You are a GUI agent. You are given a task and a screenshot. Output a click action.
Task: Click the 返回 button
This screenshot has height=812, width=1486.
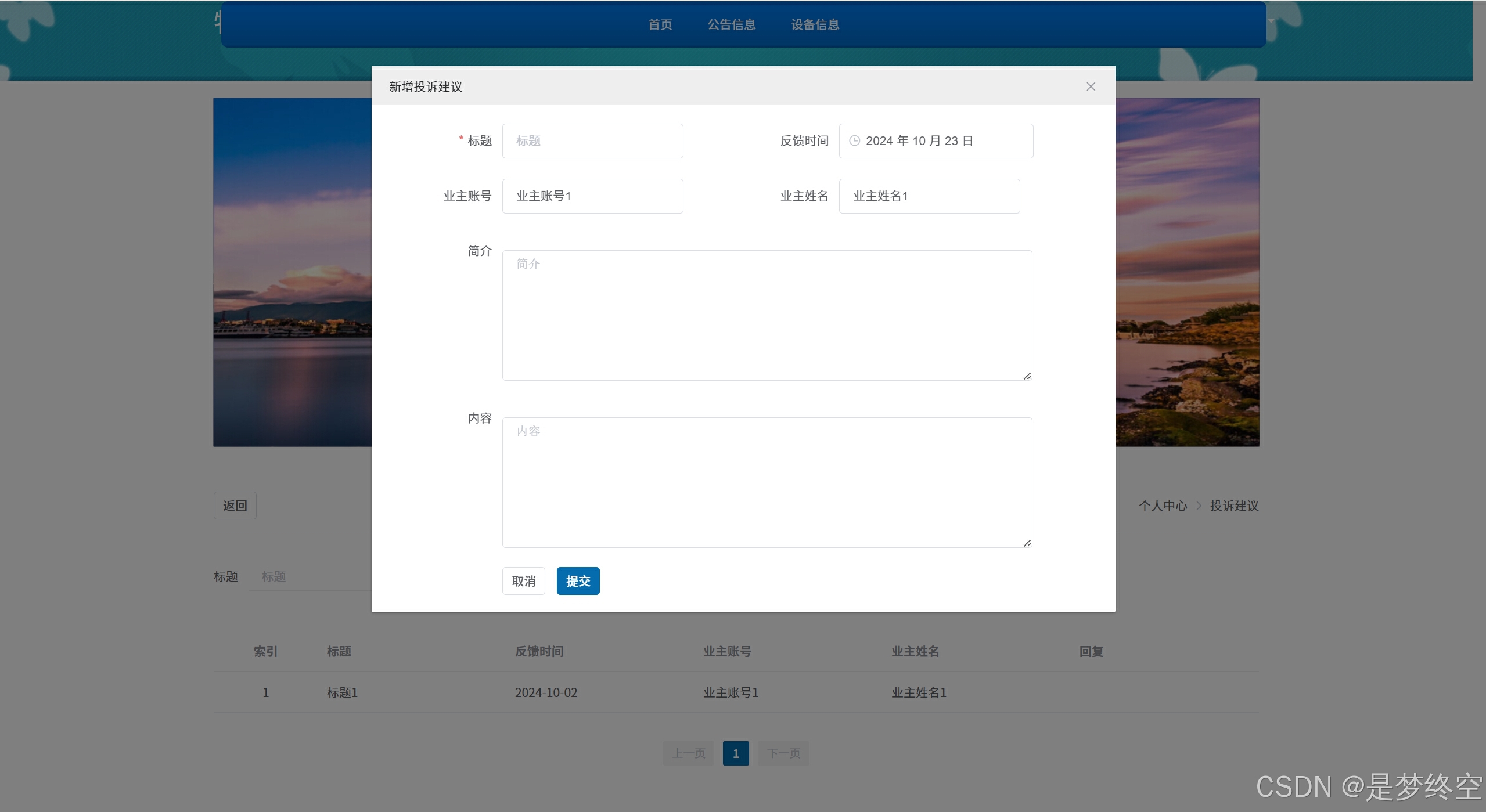coord(235,506)
